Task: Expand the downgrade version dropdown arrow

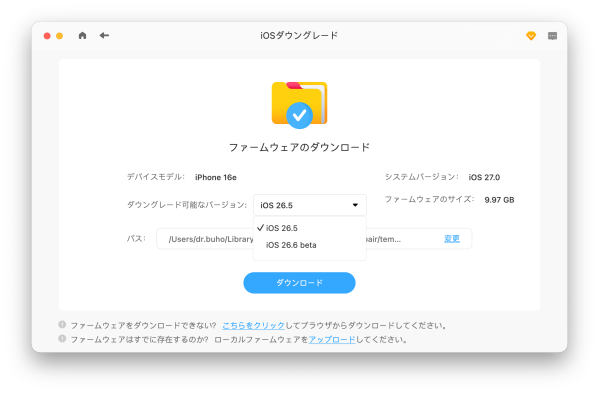Action: 355,205
